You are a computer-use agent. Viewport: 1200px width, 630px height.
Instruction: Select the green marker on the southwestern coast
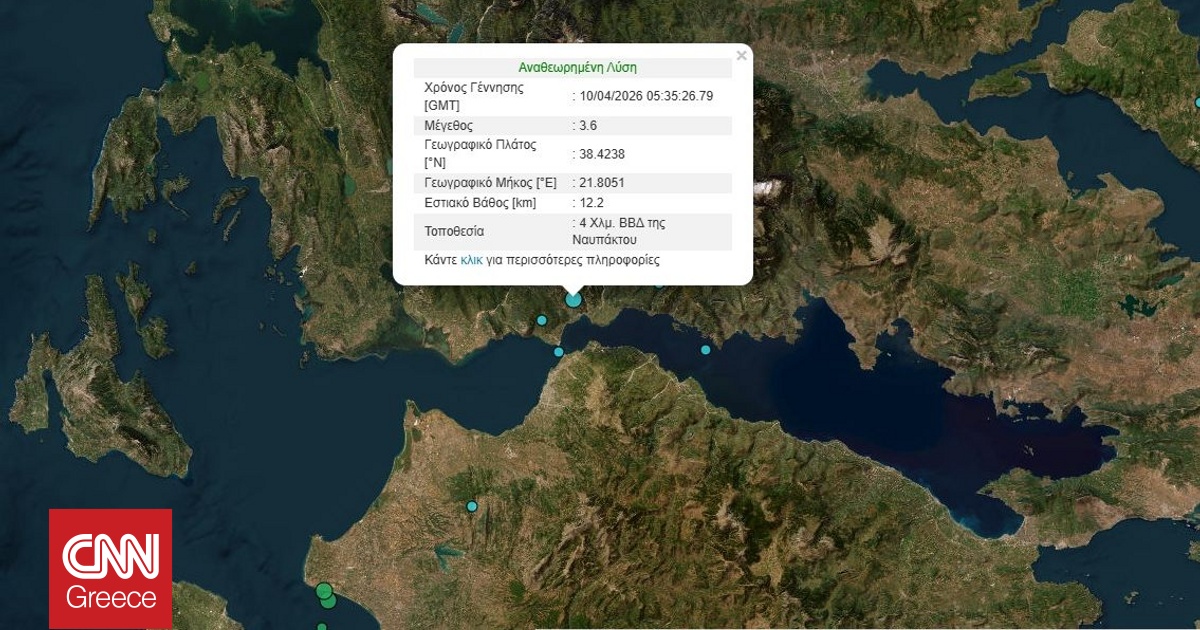(323, 590)
